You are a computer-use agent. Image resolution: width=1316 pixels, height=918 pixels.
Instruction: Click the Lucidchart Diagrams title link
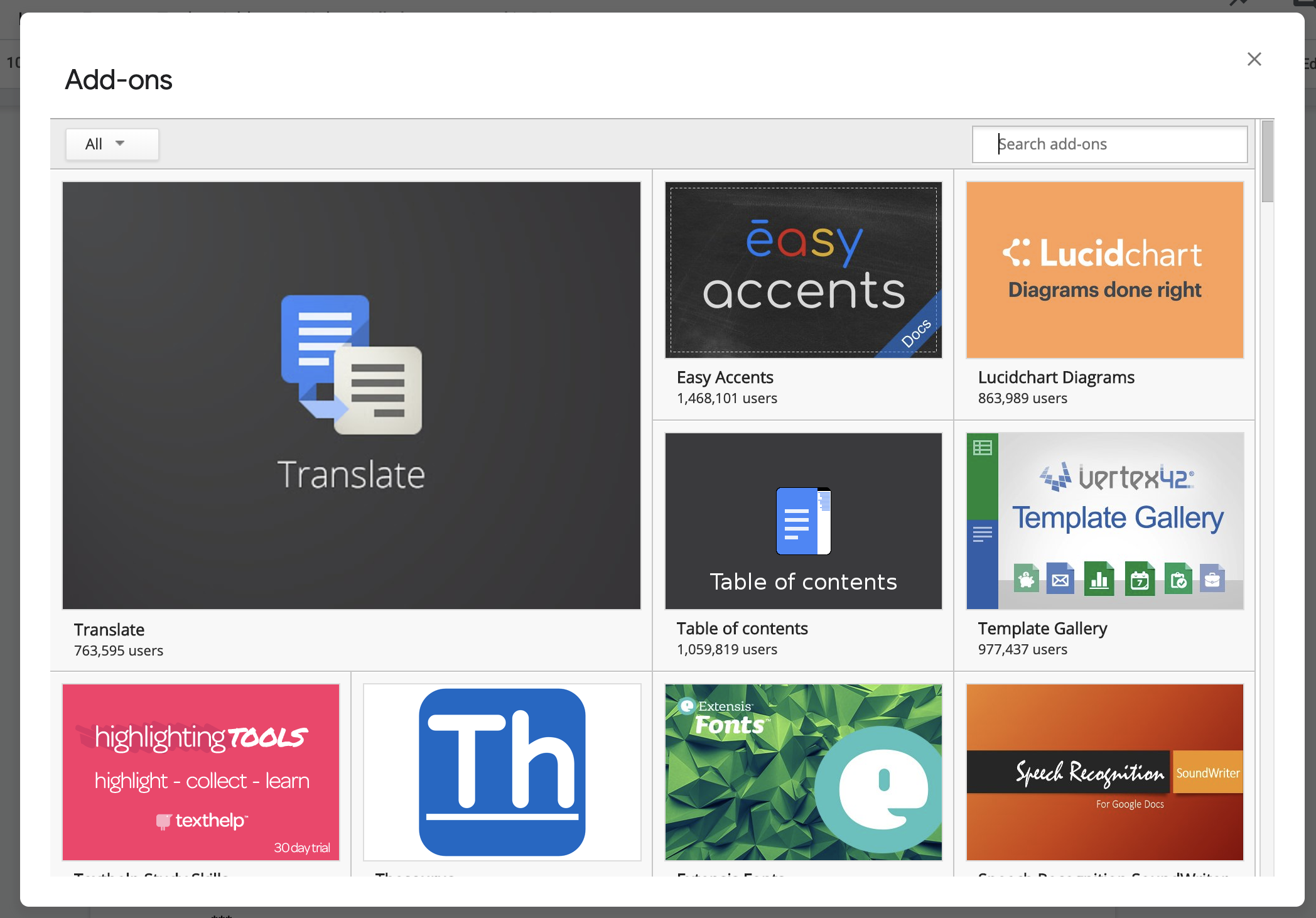1056,377
